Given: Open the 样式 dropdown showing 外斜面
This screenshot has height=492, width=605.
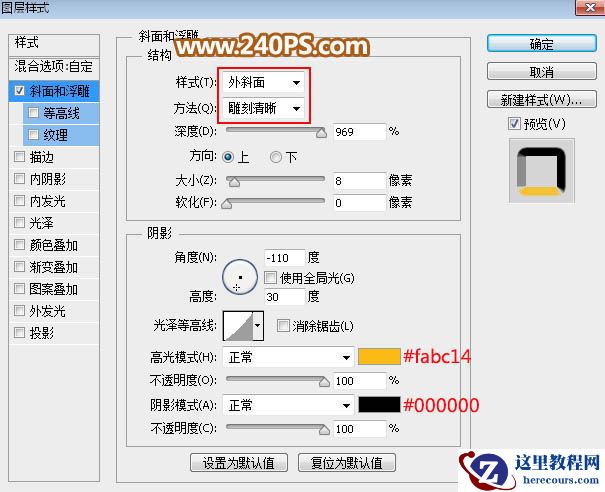Looking at the screenshot, I should 263,82.
